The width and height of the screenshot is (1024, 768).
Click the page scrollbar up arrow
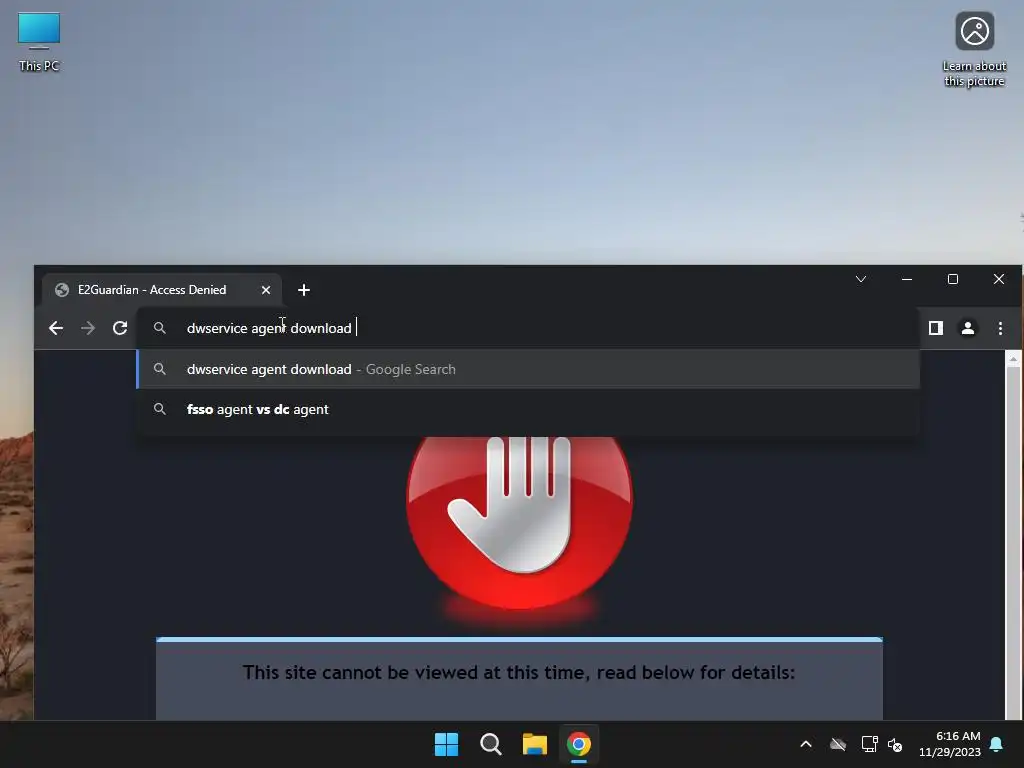(x=1013, y=359)
